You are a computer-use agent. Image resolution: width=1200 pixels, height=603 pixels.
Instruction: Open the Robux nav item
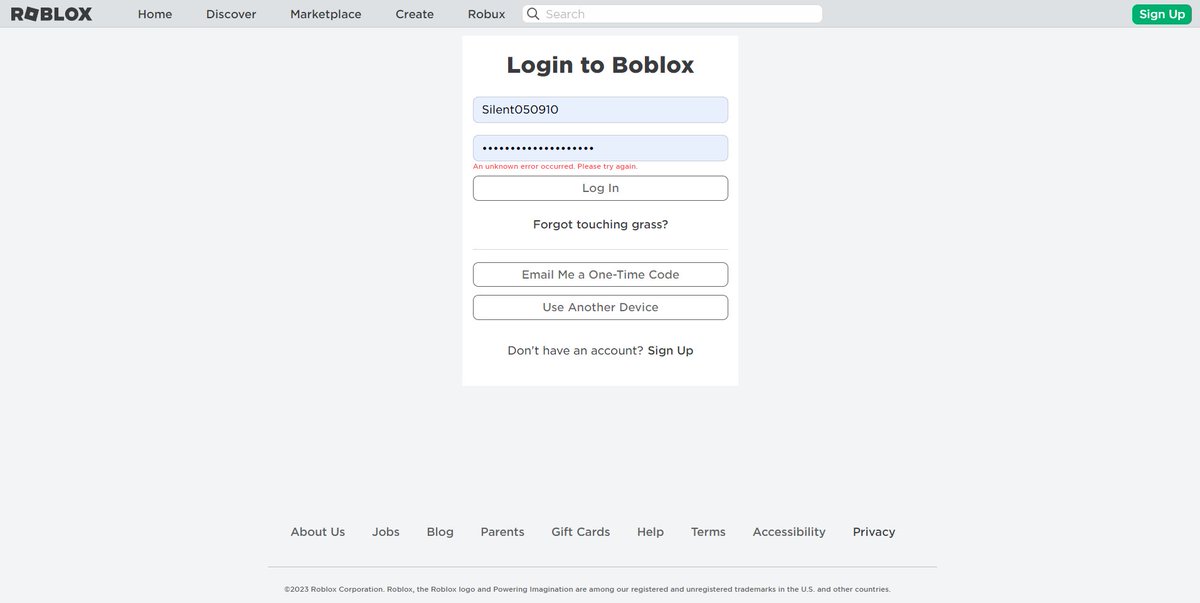point(486,14)
